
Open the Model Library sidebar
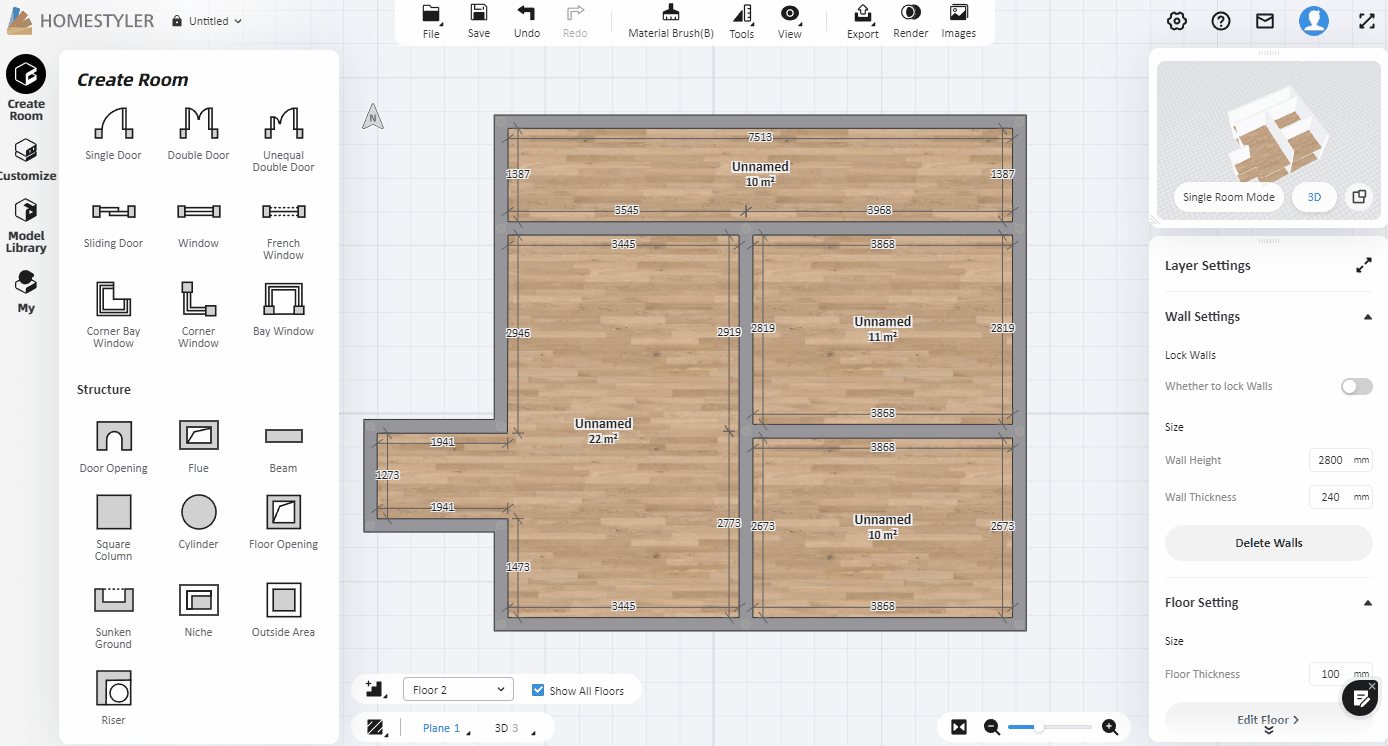click(26, 225)
